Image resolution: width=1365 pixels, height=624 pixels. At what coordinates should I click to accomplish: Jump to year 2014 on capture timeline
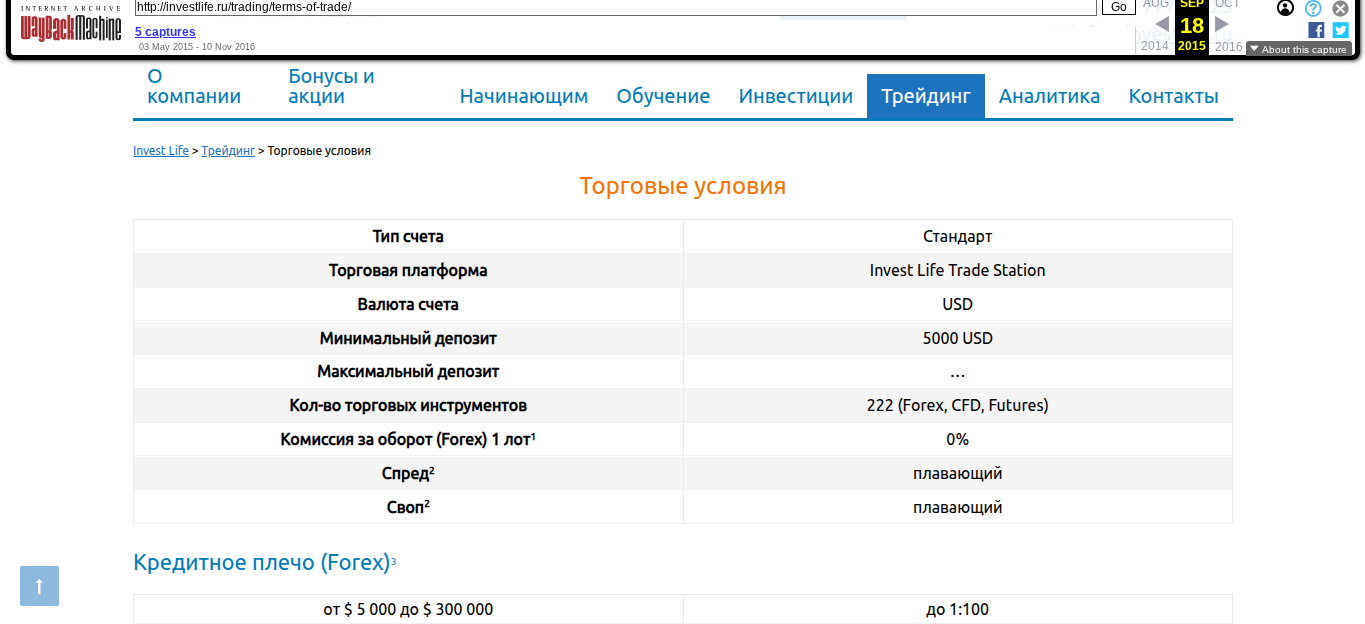tap(1155, 46)
